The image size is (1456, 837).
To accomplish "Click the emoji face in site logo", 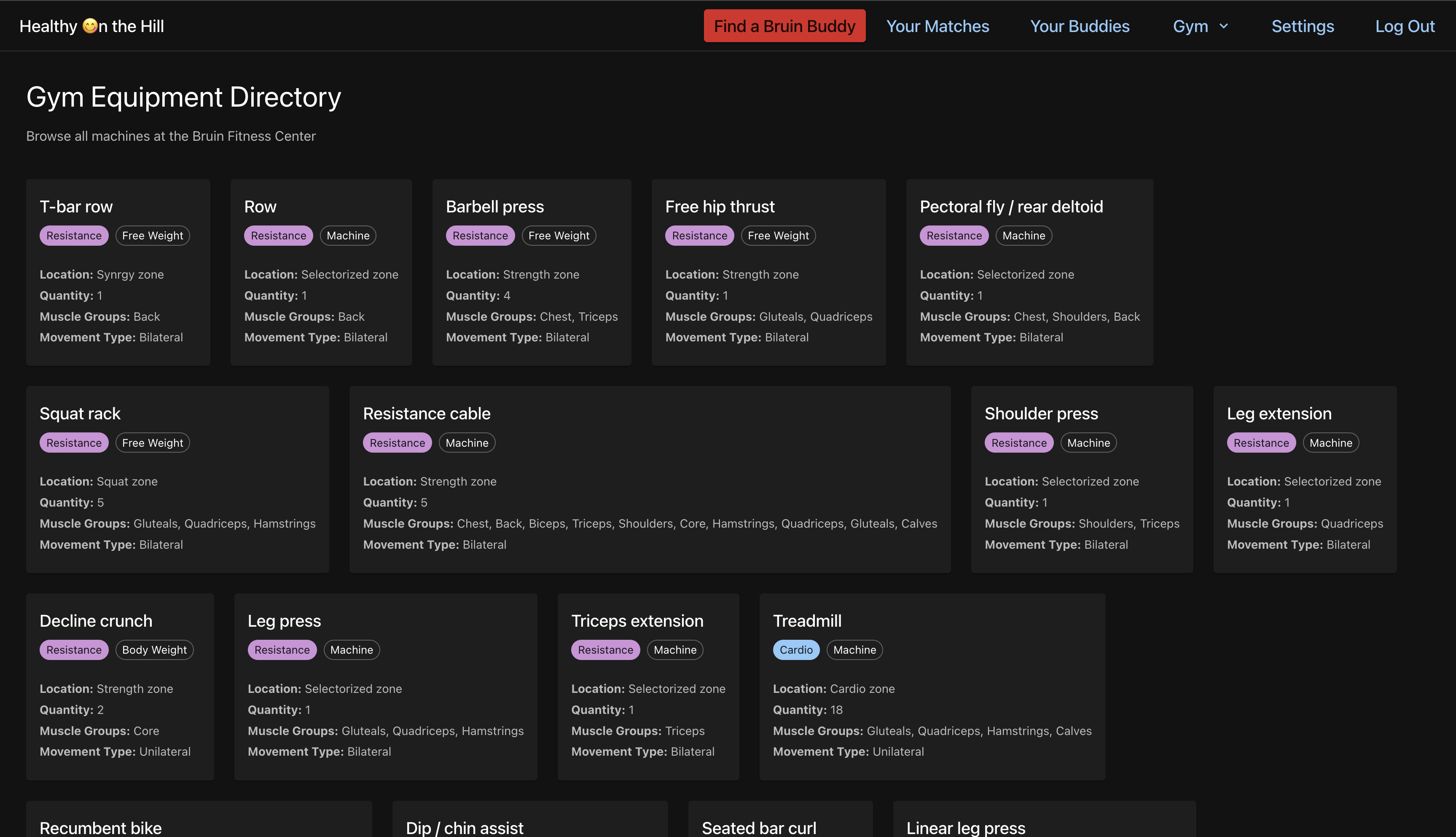I will pyautogui.click(x=90, y=26).
